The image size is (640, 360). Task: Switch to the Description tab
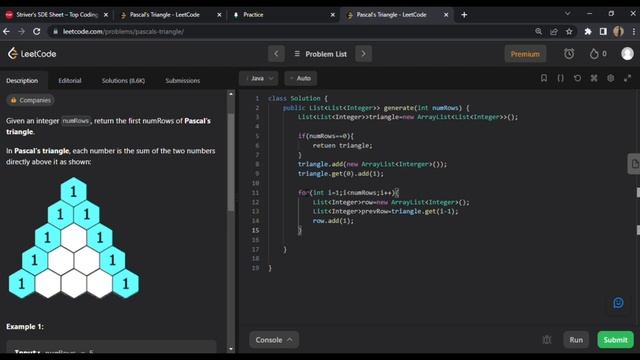pos(22,80)
